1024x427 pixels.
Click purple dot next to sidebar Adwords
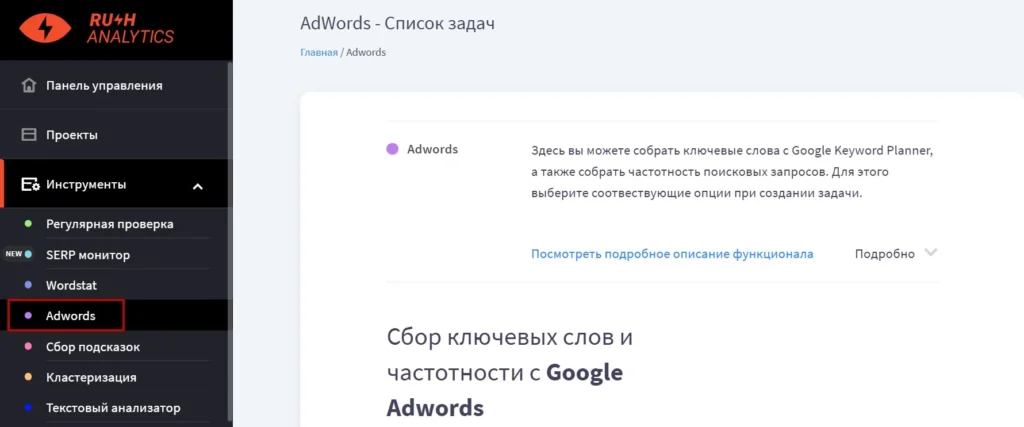pyautogui.click(x=28, y=316)
